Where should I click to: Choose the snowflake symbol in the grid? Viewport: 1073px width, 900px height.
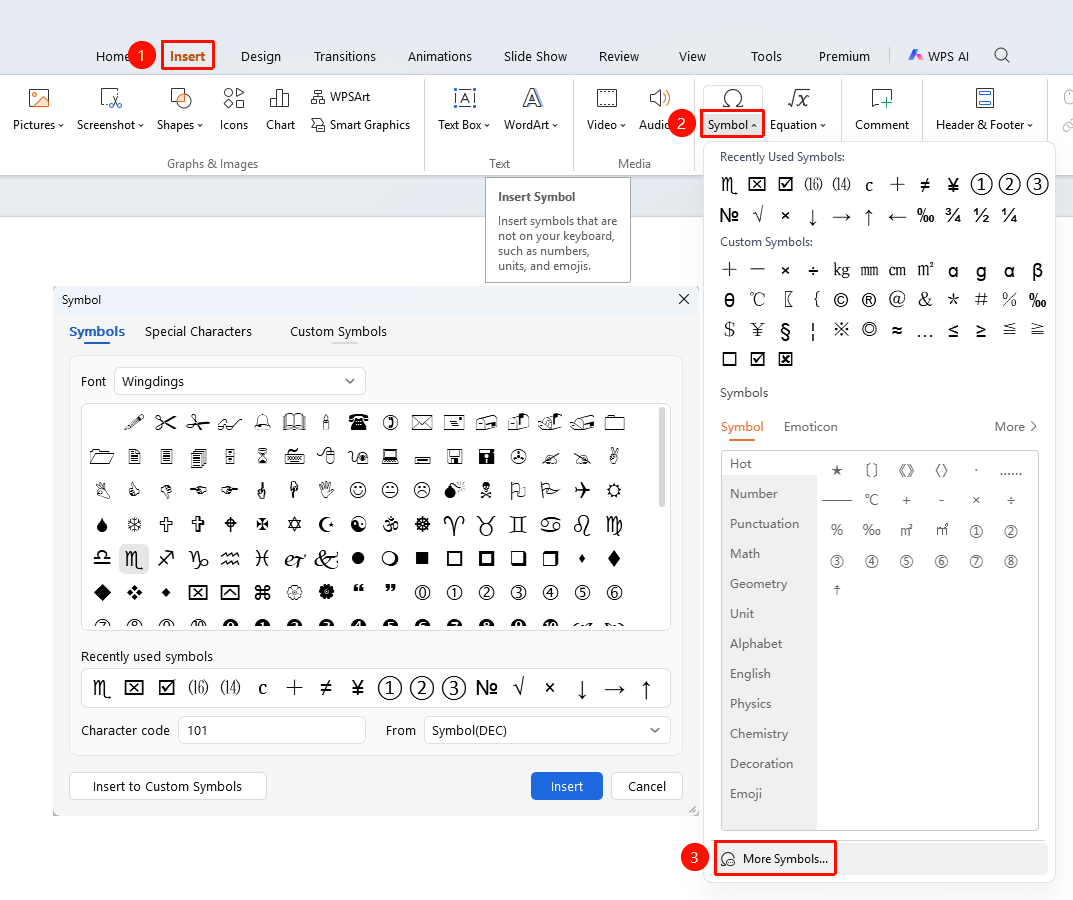[x=134, y=524]
